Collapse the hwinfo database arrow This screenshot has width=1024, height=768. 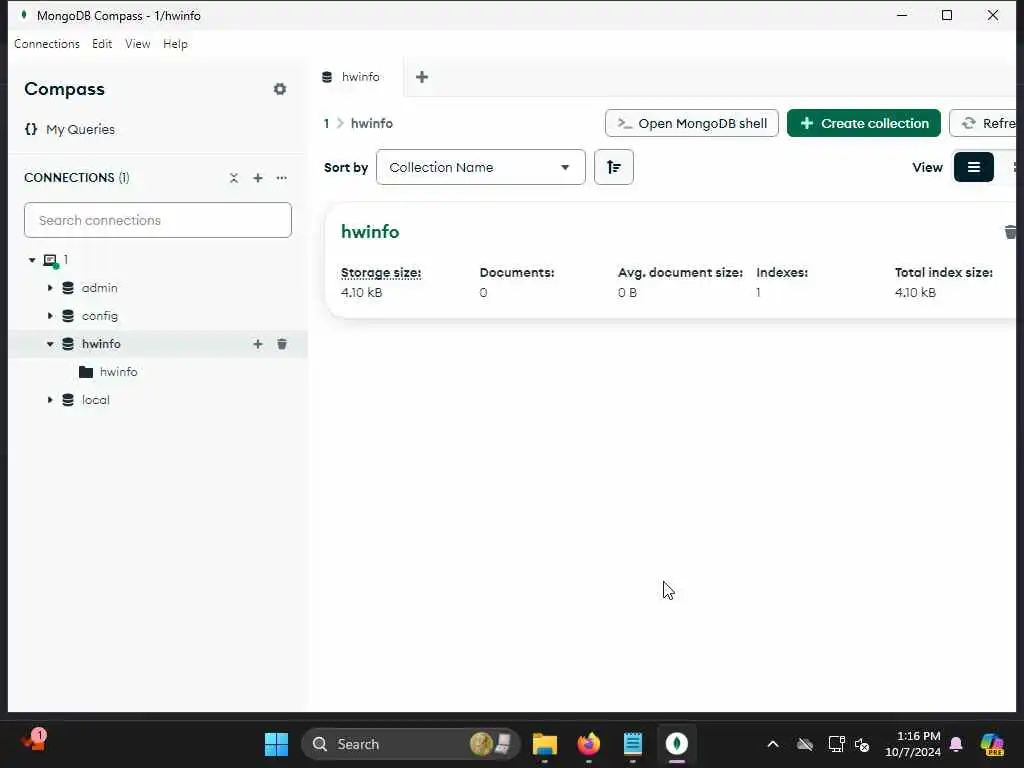(50, 344)
